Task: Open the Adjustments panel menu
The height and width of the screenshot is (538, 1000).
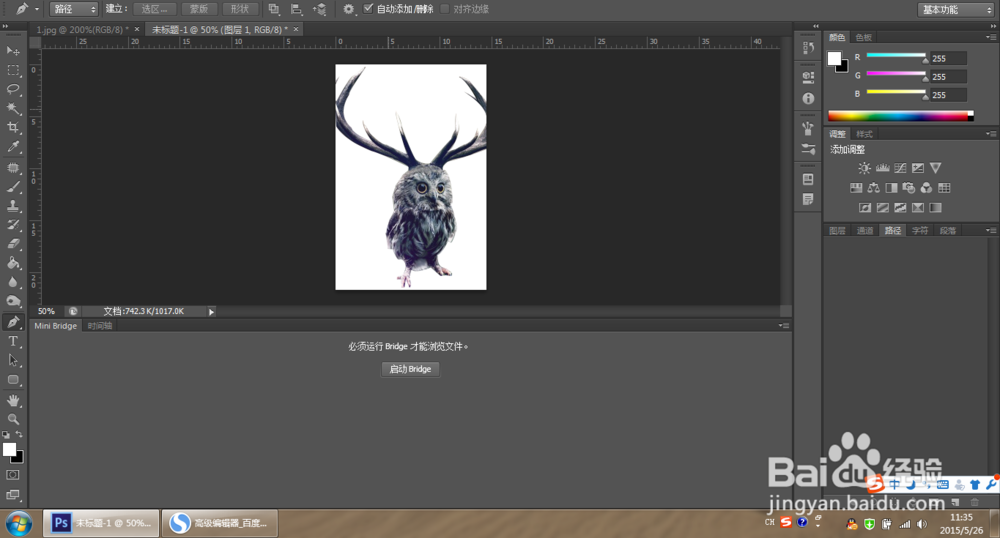Action: click(x=990, y=134)
